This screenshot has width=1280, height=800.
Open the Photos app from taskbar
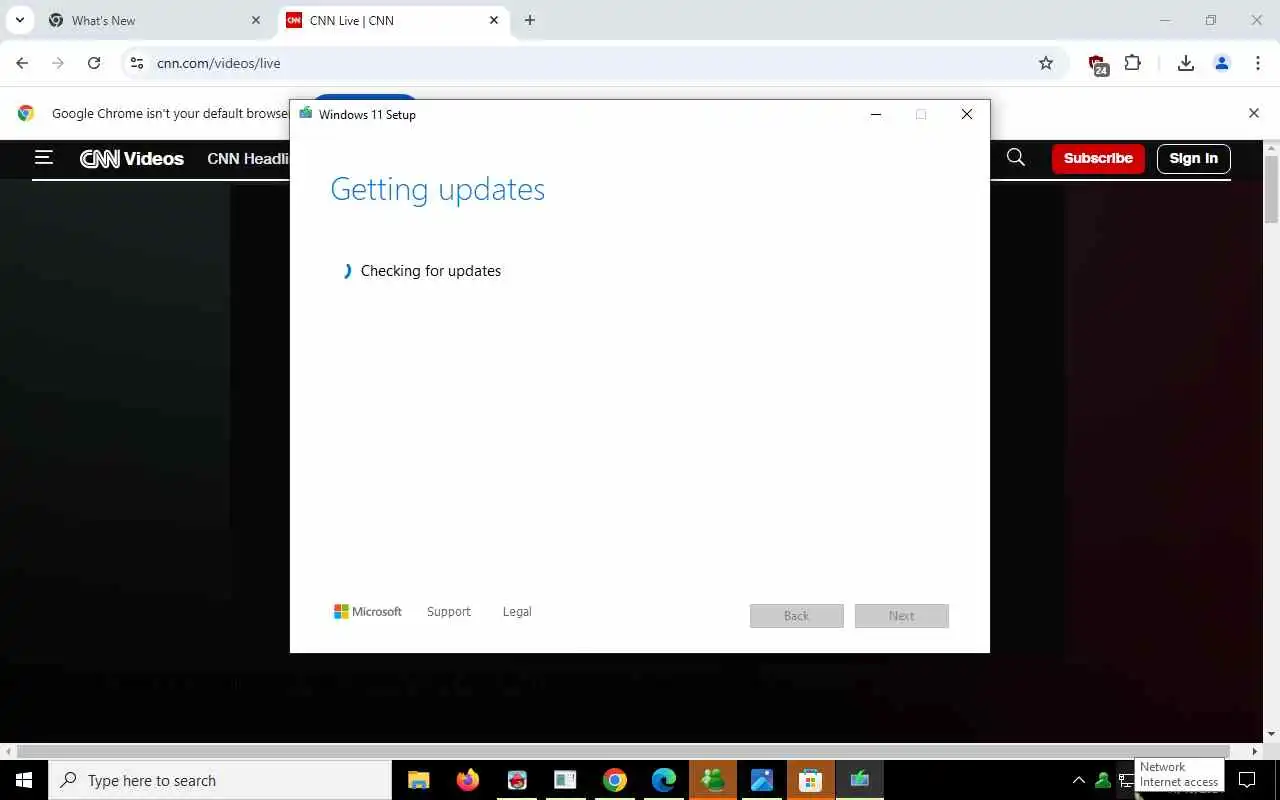click(762, 780)
